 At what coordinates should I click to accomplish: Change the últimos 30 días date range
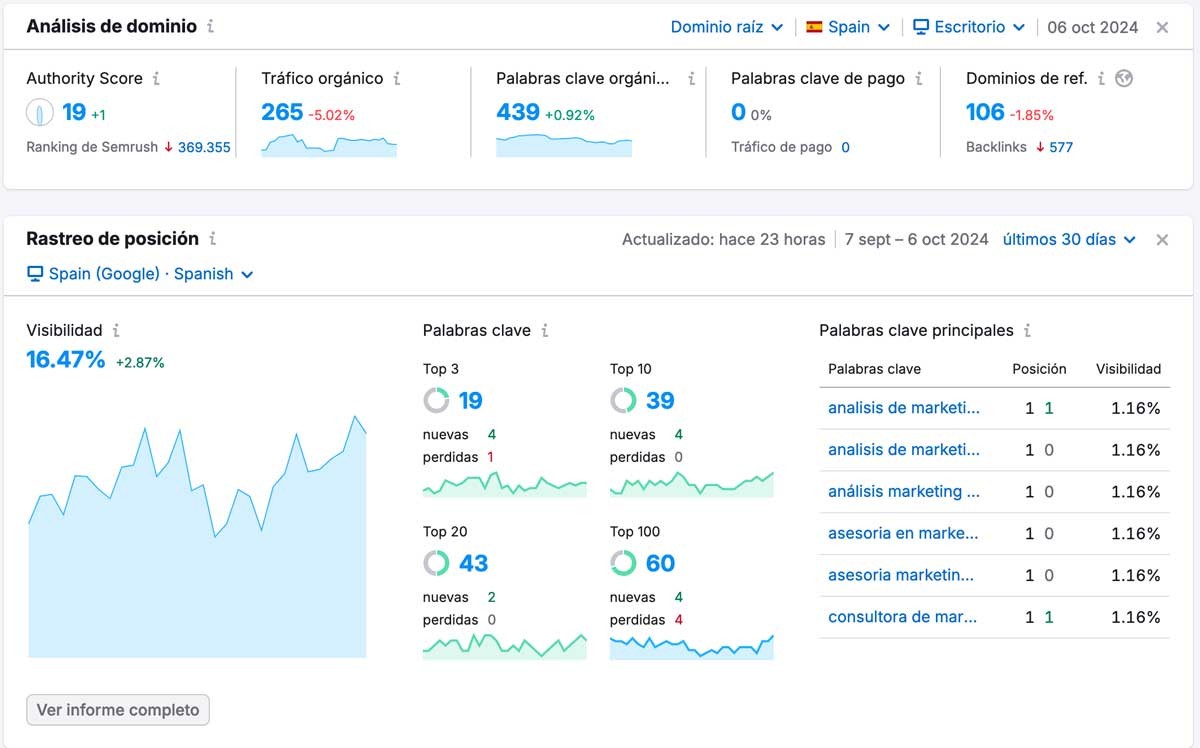(x=1069, y=240)
